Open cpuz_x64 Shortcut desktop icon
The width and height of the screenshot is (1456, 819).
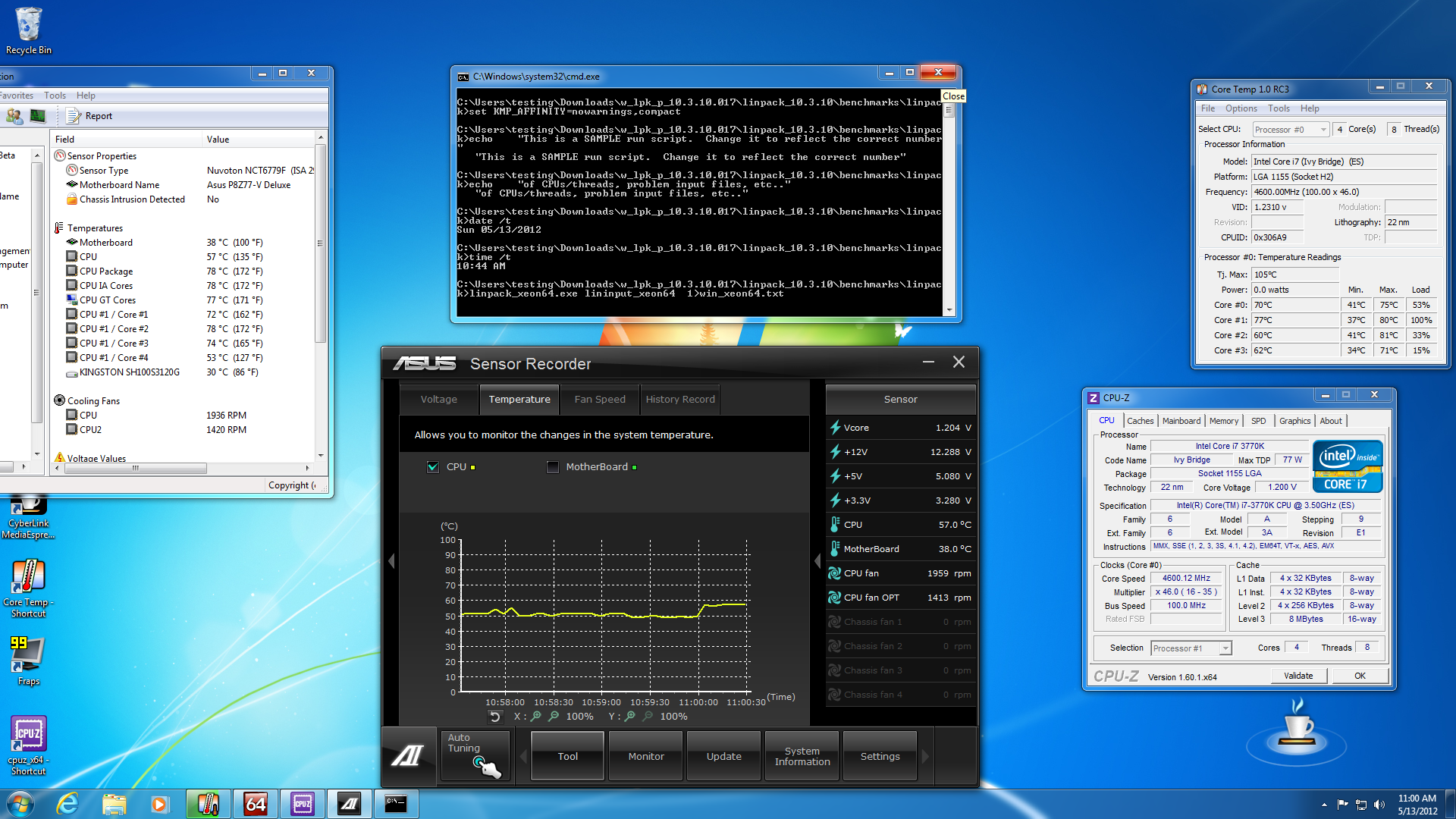(x=29, y=746)
